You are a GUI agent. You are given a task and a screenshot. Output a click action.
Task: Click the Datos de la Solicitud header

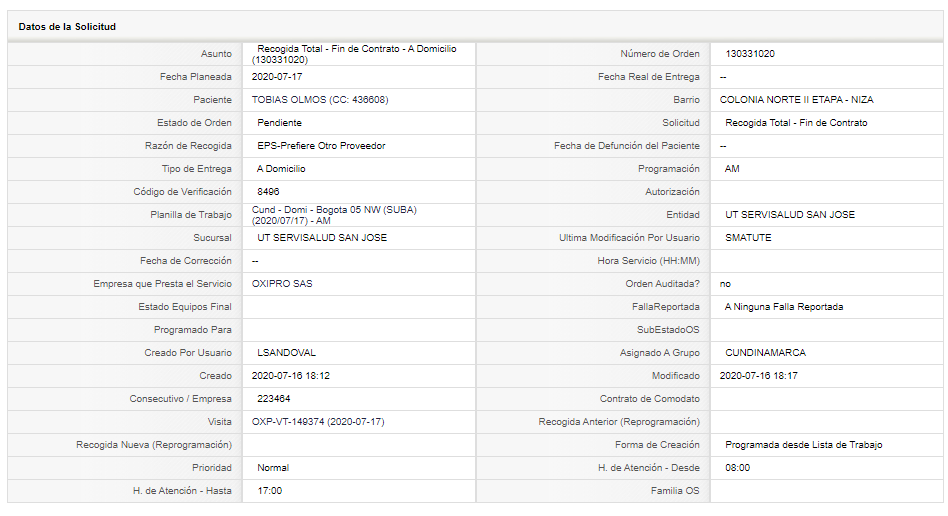point(67,27)
